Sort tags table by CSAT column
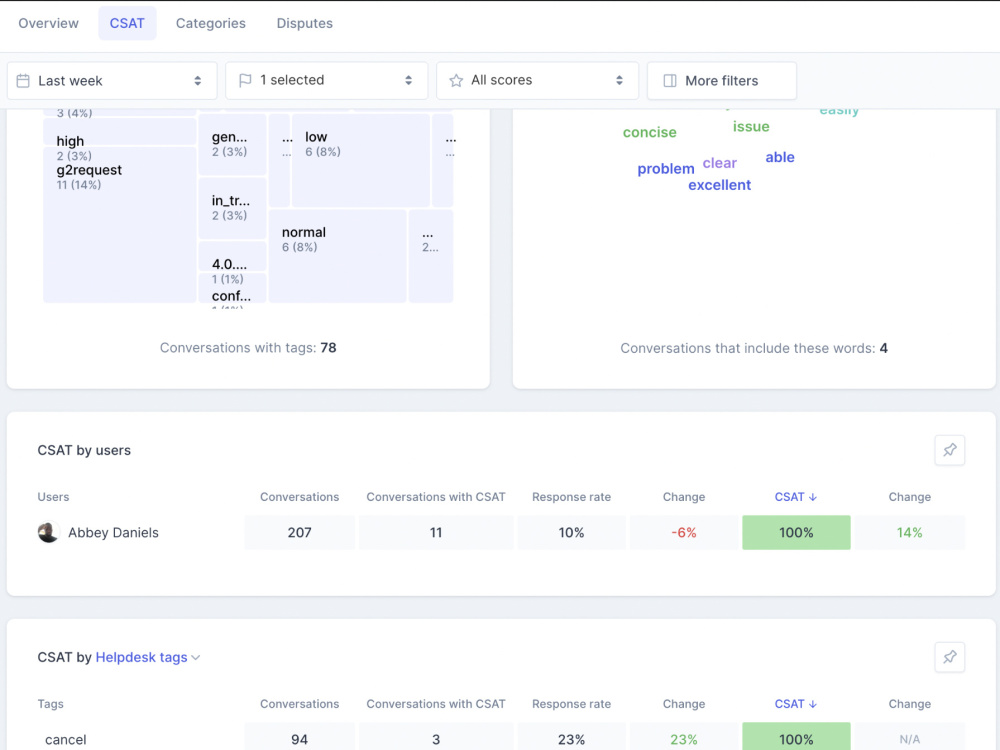Image resolution: width=1000 pixels, height=750 pixels. (795, 704)
